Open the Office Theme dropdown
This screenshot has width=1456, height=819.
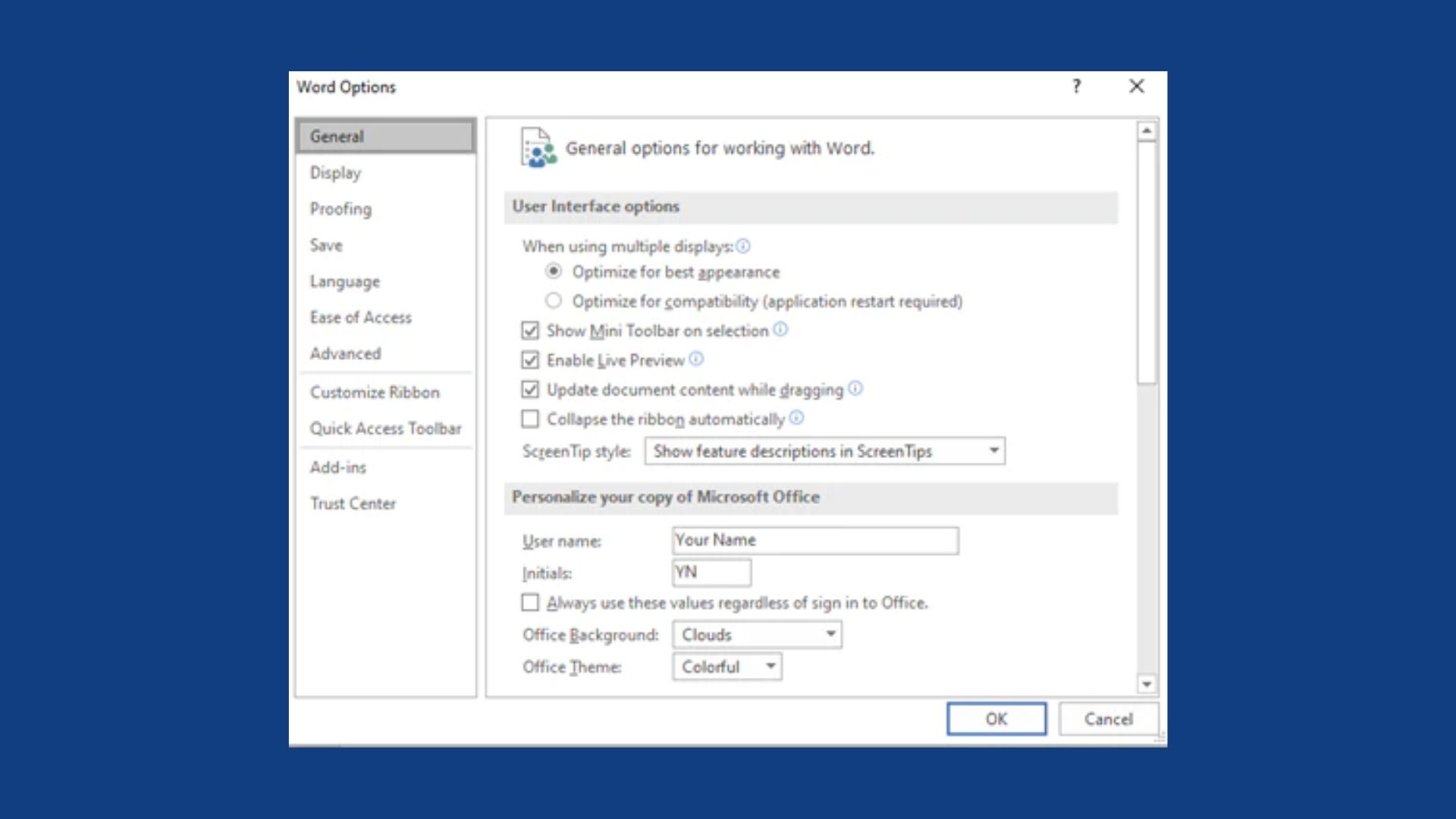coord(726,667)
